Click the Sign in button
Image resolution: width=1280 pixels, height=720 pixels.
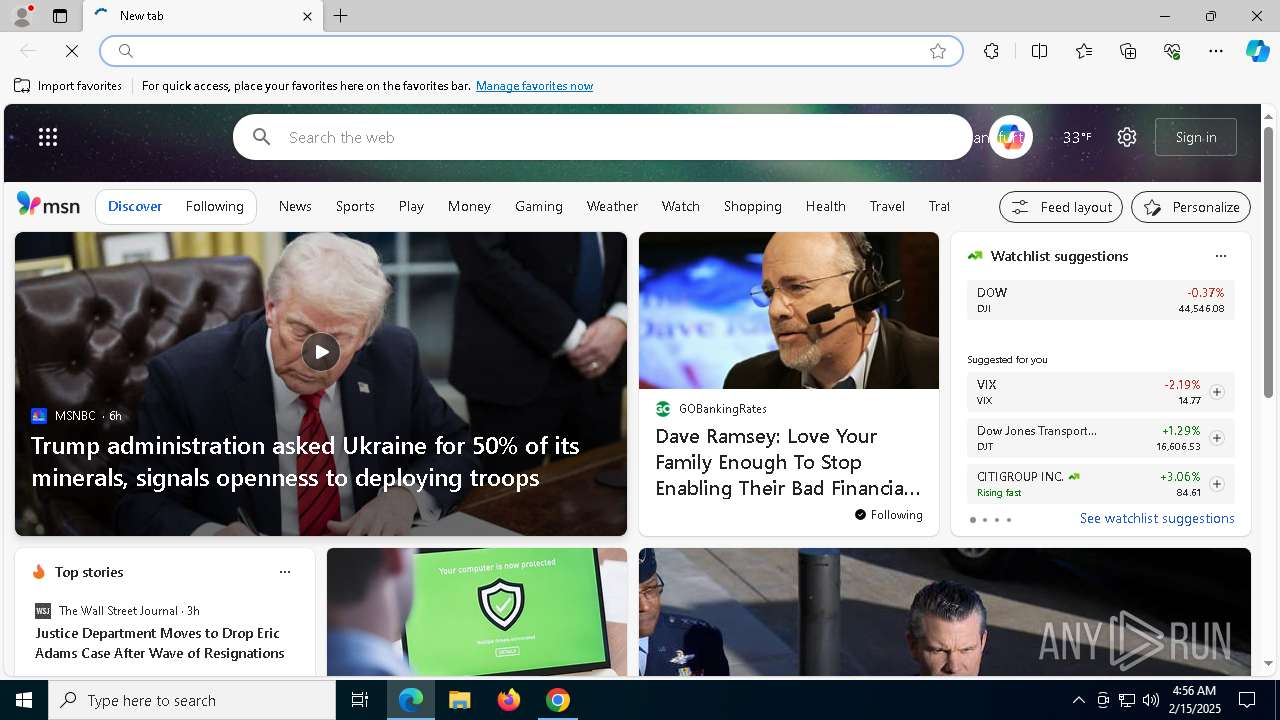(x=1196, y=137)
